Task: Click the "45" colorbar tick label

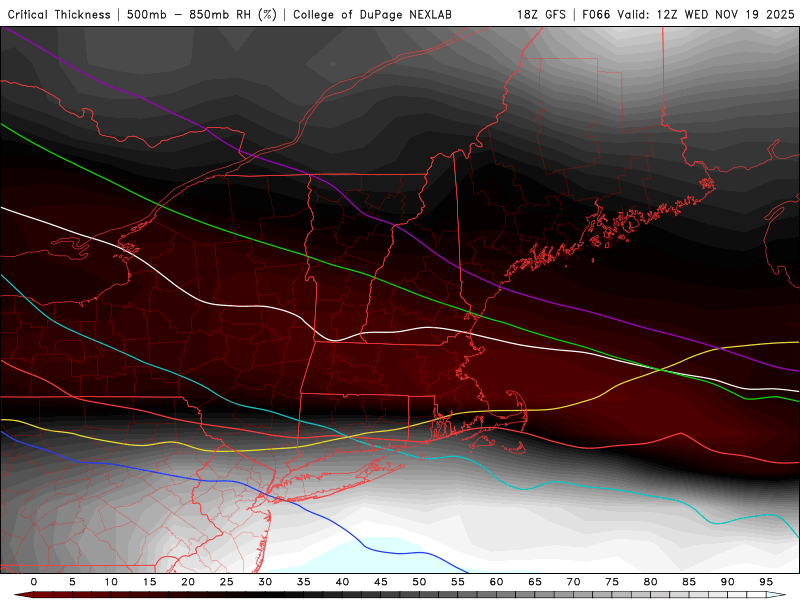Action: point(380,582)
